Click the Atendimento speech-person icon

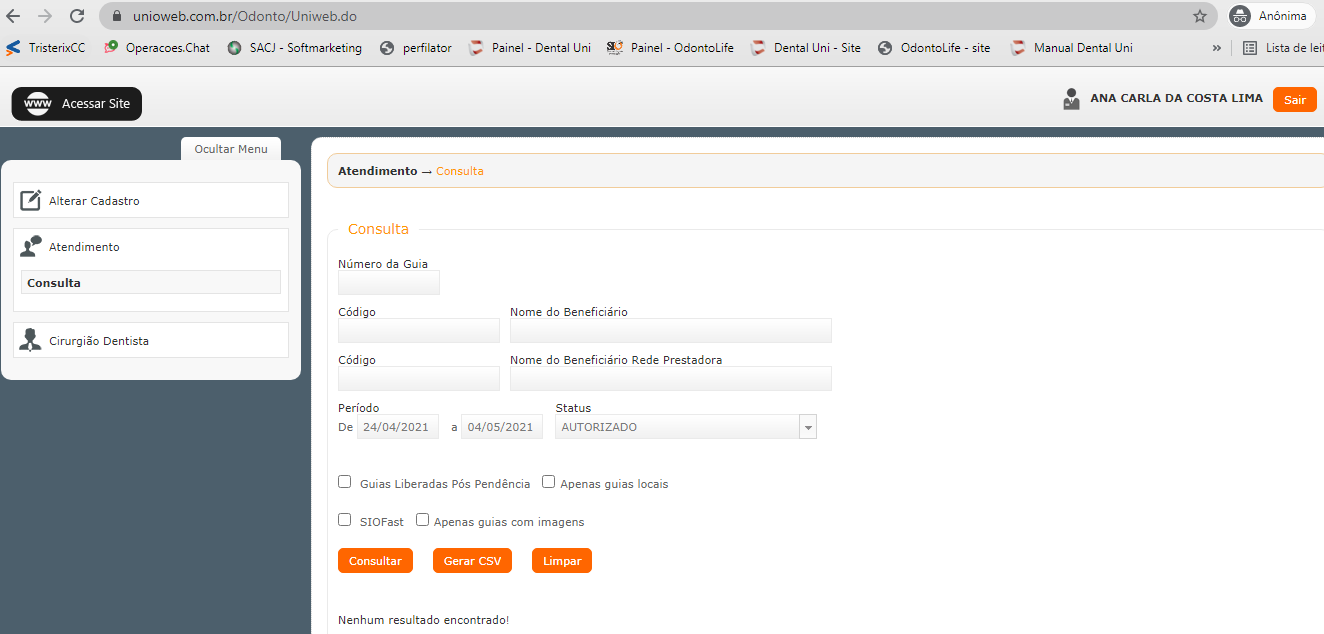pyautogui.click(x=31, y=246)
